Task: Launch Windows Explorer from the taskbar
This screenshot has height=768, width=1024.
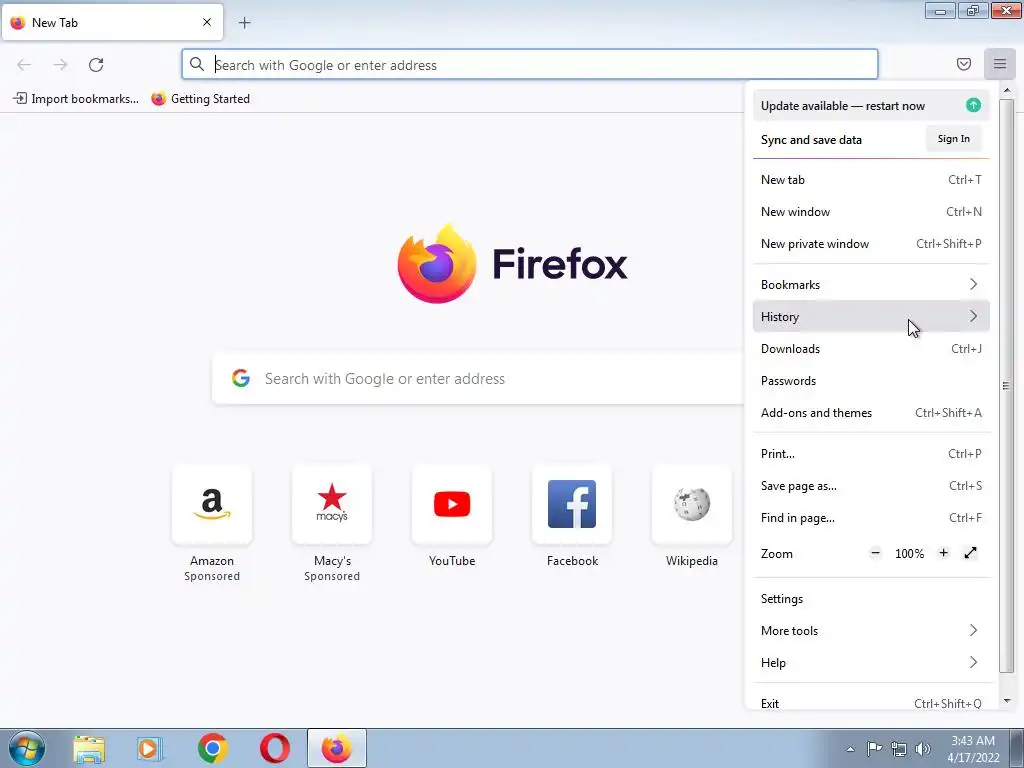Action: pyautogui.click(x=88, y=749)
